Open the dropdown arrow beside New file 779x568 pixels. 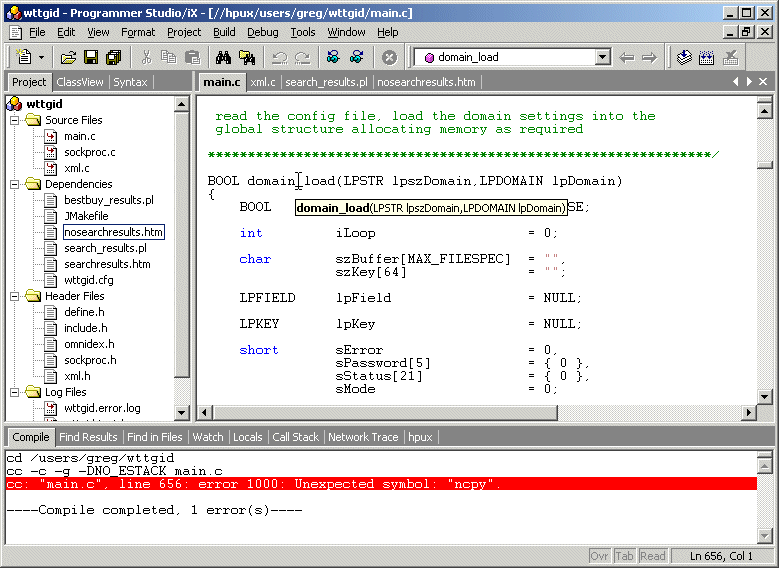pyautogui.click(x=42, y=58)
